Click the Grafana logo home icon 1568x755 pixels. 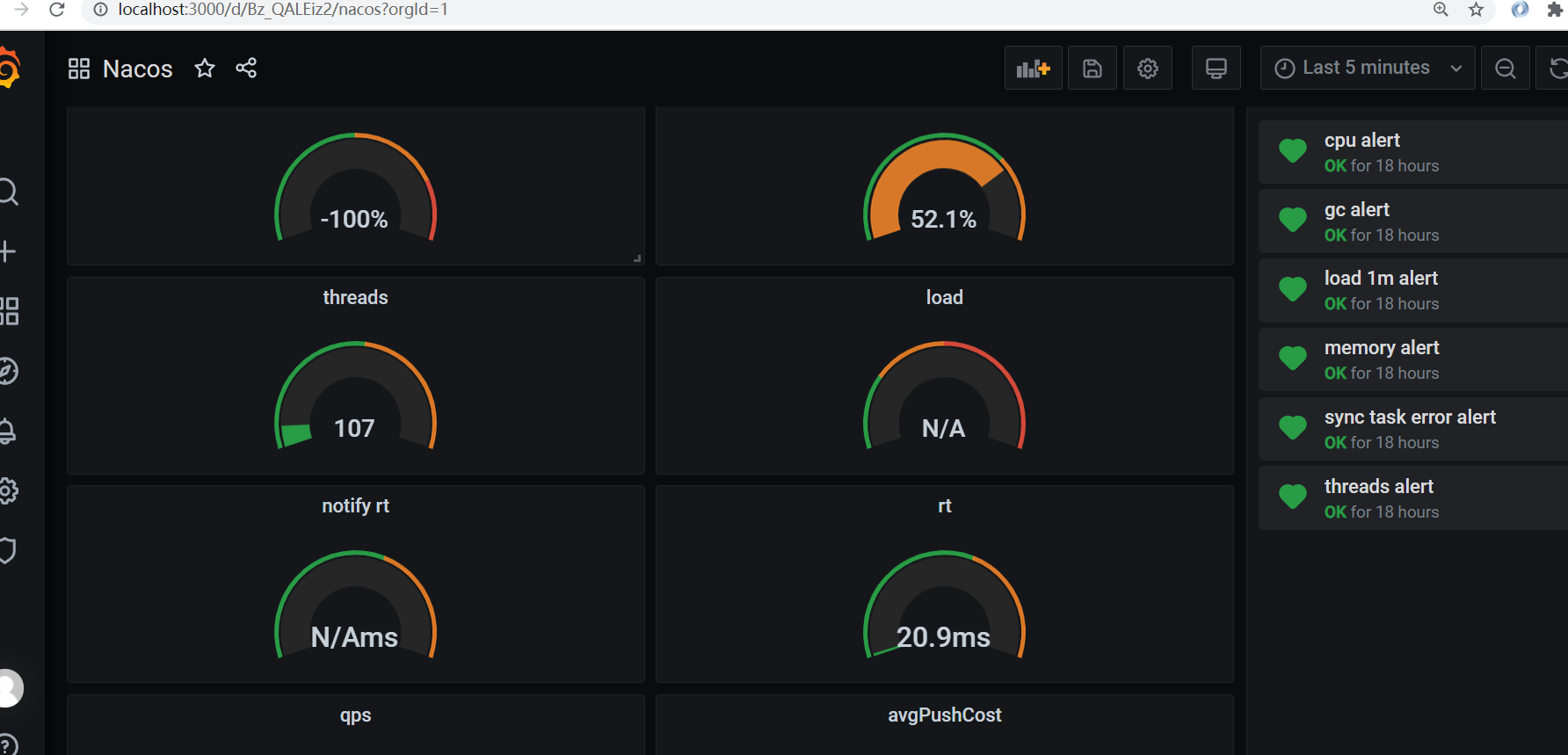[8, 68]
